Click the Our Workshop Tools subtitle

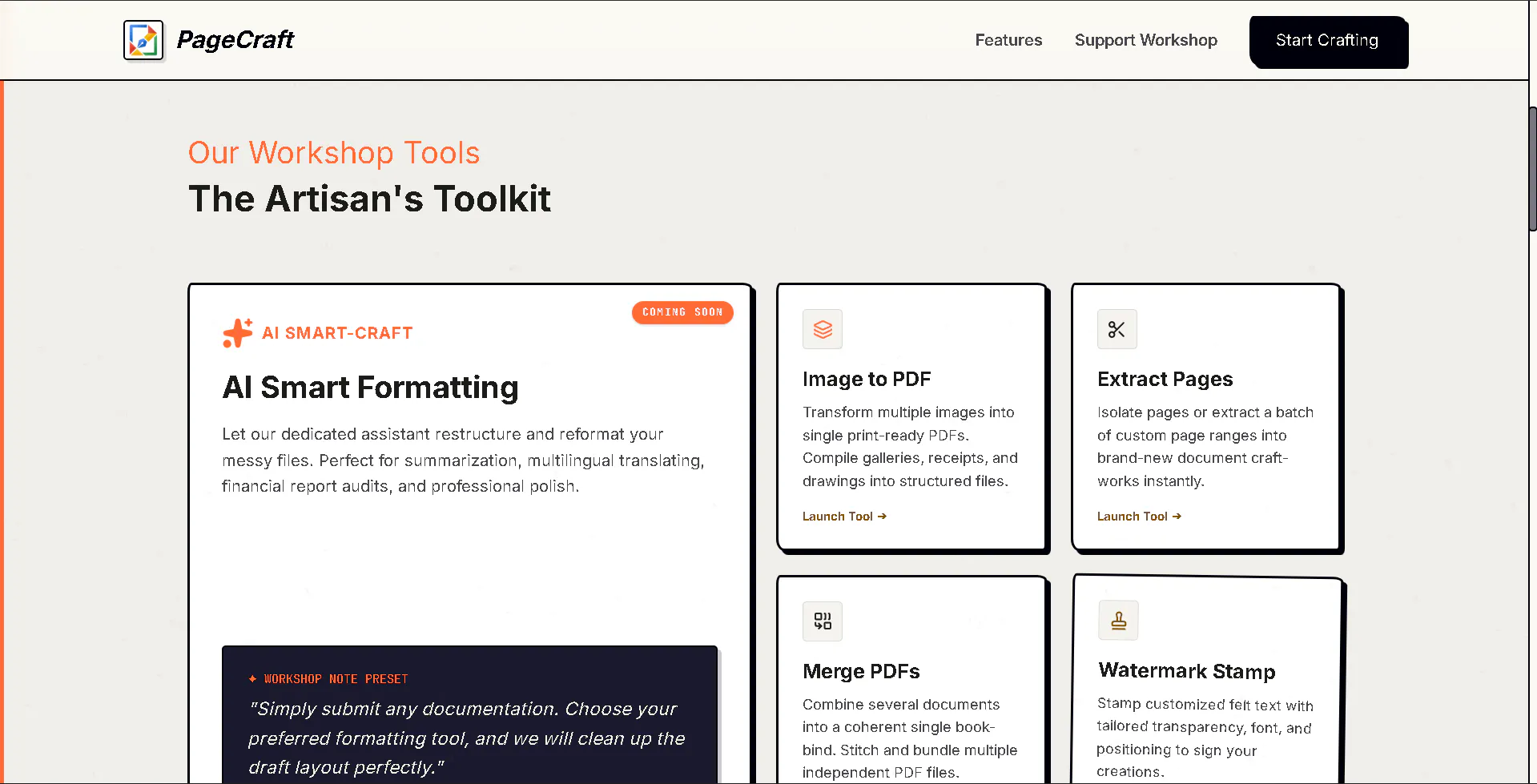334,153
